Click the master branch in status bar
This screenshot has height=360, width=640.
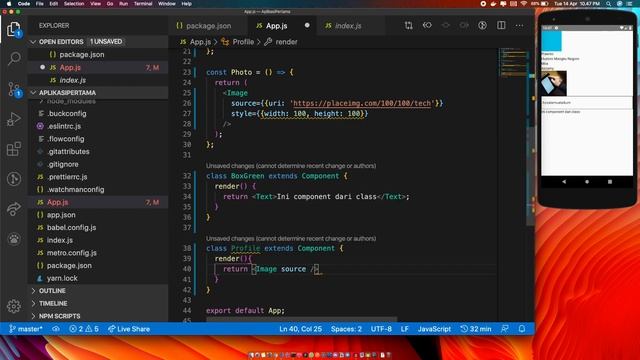pos(26,329)
